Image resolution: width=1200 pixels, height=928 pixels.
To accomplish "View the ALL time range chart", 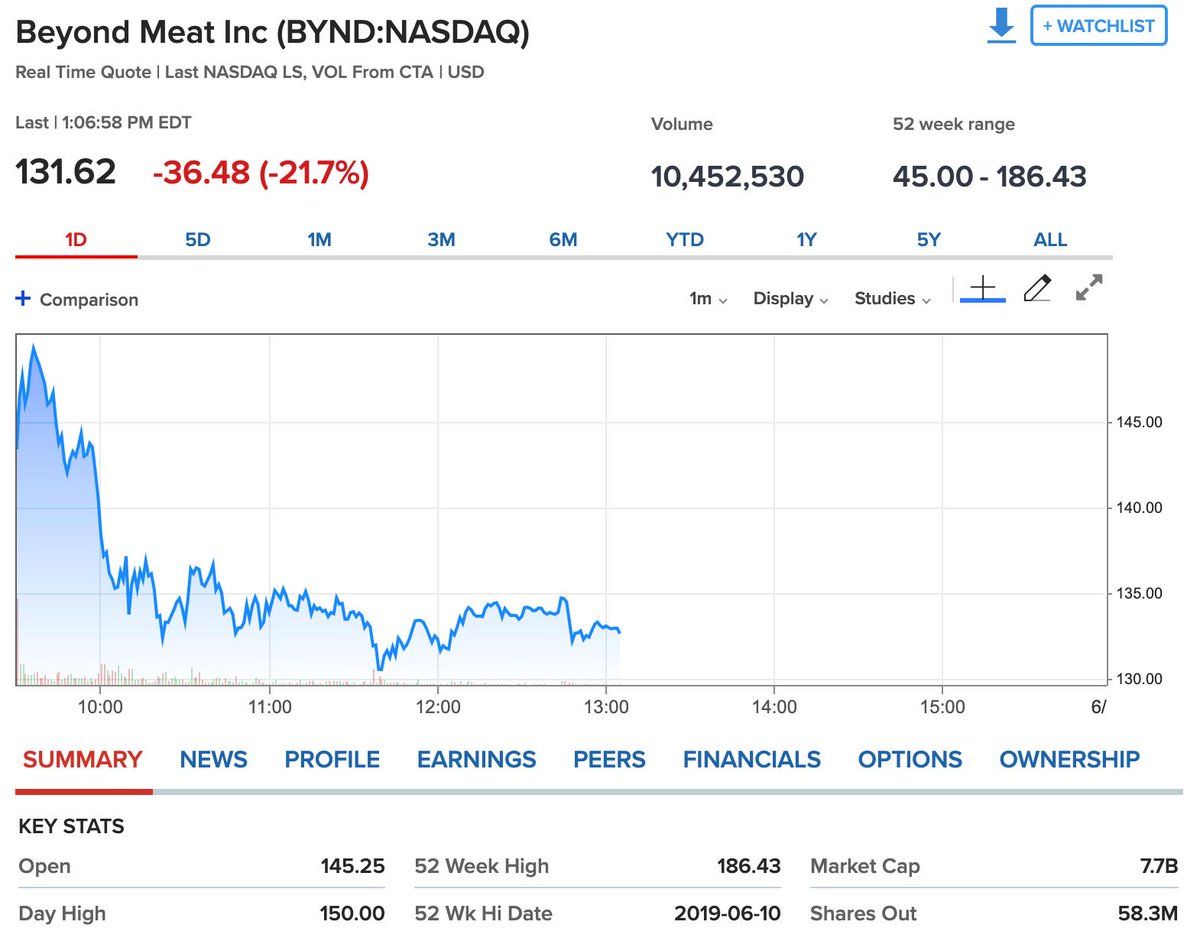I will (1050, 240).
